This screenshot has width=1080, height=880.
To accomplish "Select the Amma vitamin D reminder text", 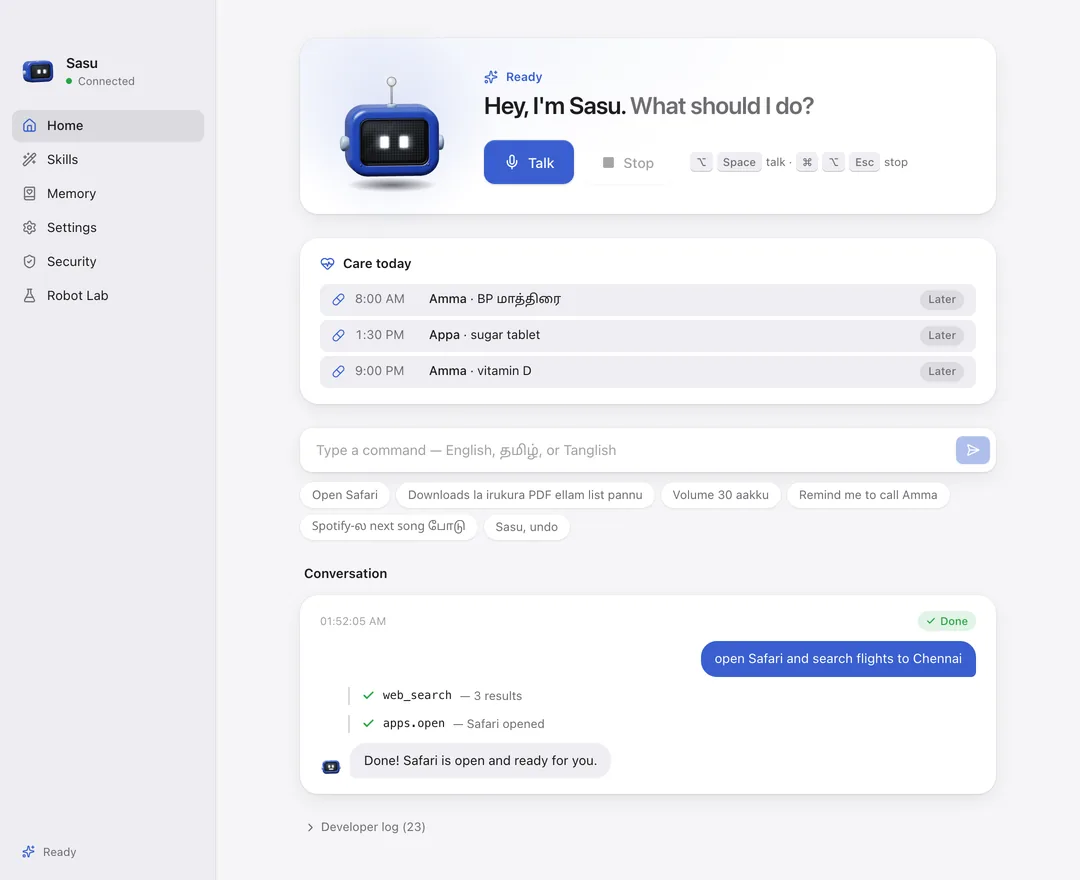I will pyautogui.click(x=480, y=370).
